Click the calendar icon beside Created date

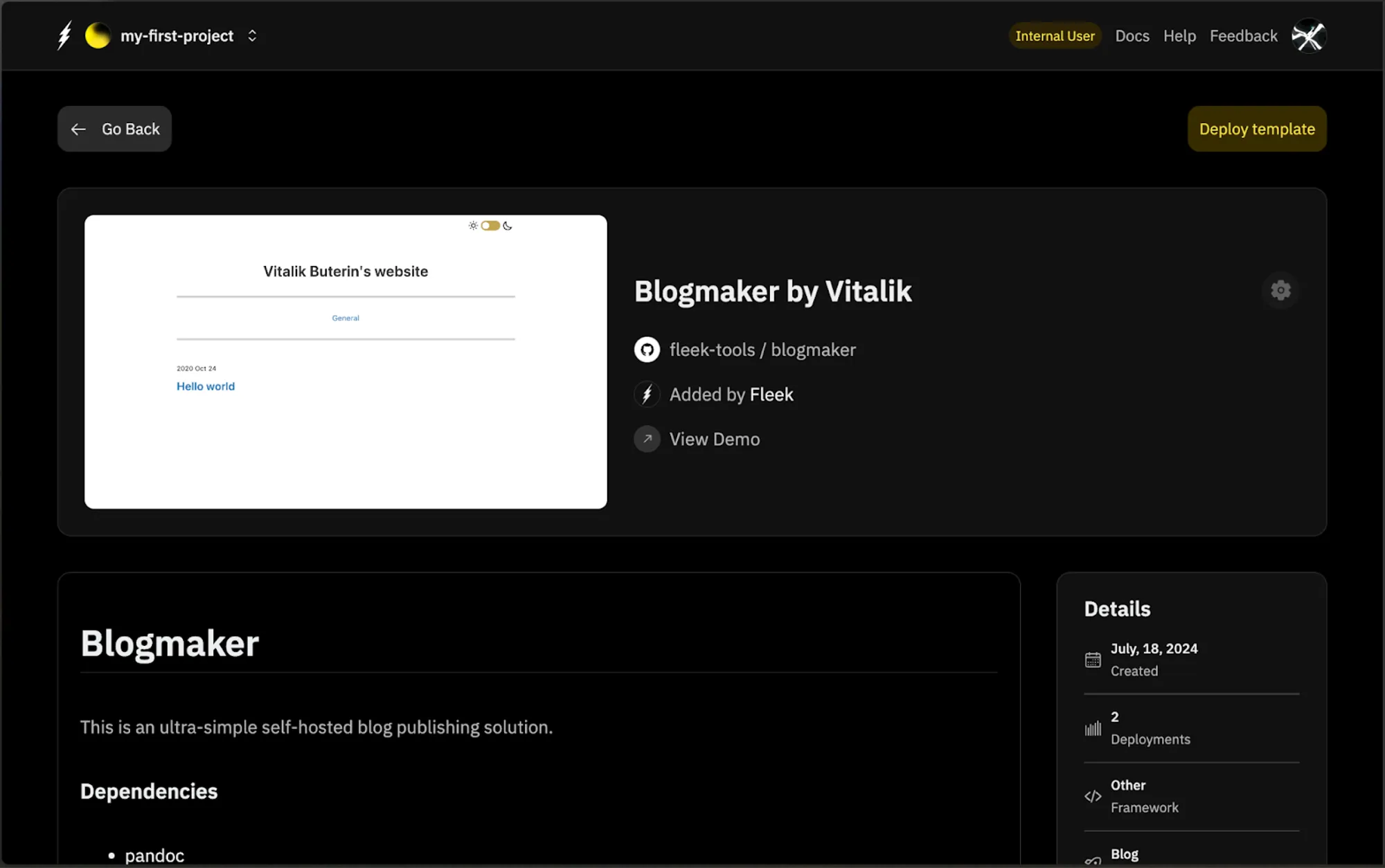point(1093,660)
